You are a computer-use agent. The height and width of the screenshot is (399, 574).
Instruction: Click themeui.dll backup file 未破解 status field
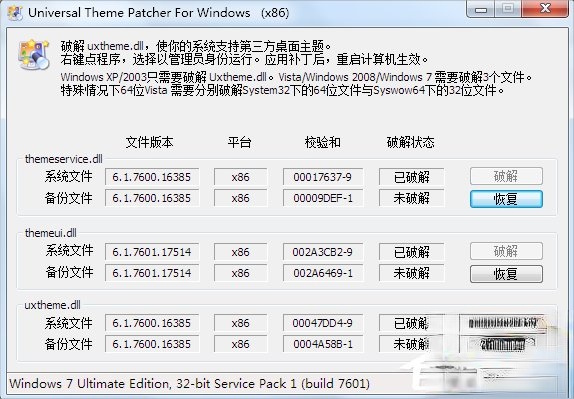click(411, 273)
